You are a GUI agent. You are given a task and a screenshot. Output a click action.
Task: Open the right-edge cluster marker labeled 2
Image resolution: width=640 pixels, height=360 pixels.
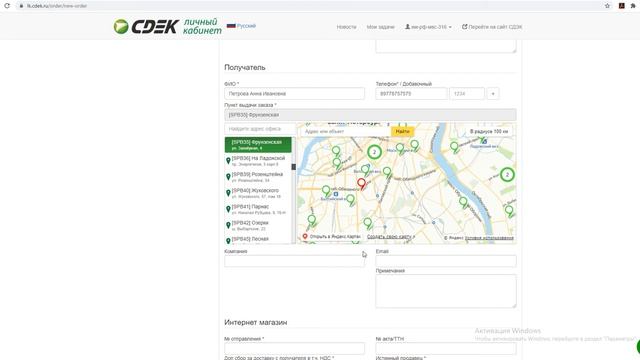507,175
